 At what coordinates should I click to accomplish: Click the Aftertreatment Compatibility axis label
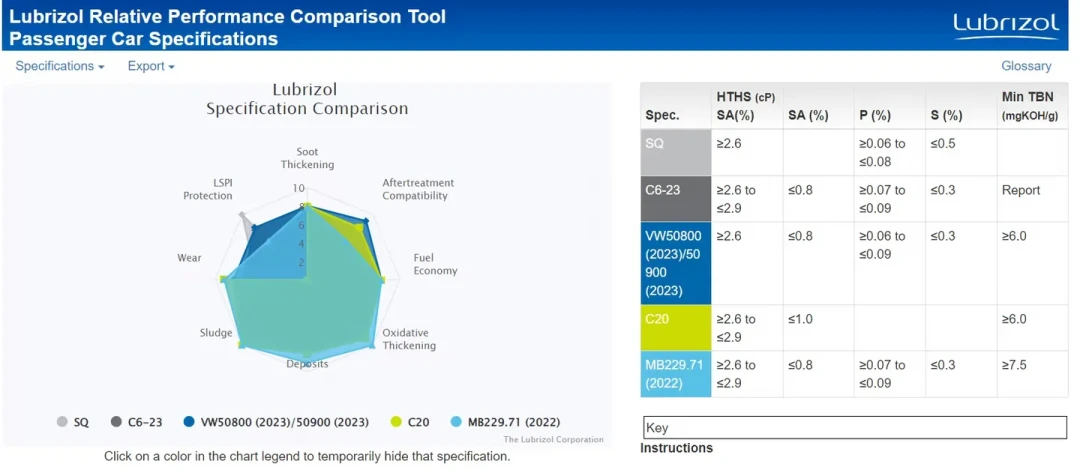pyautogui.click(x=418, y=189)
